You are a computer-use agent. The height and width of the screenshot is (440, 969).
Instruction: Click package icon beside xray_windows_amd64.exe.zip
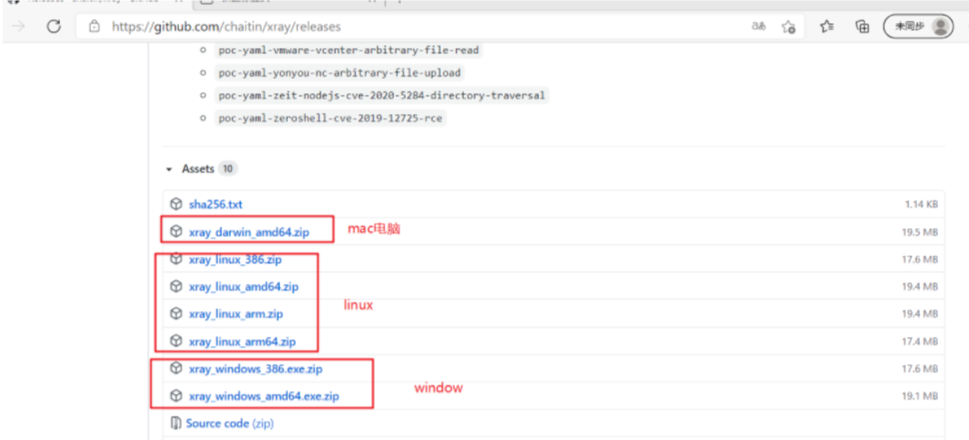tap(176, 396)
